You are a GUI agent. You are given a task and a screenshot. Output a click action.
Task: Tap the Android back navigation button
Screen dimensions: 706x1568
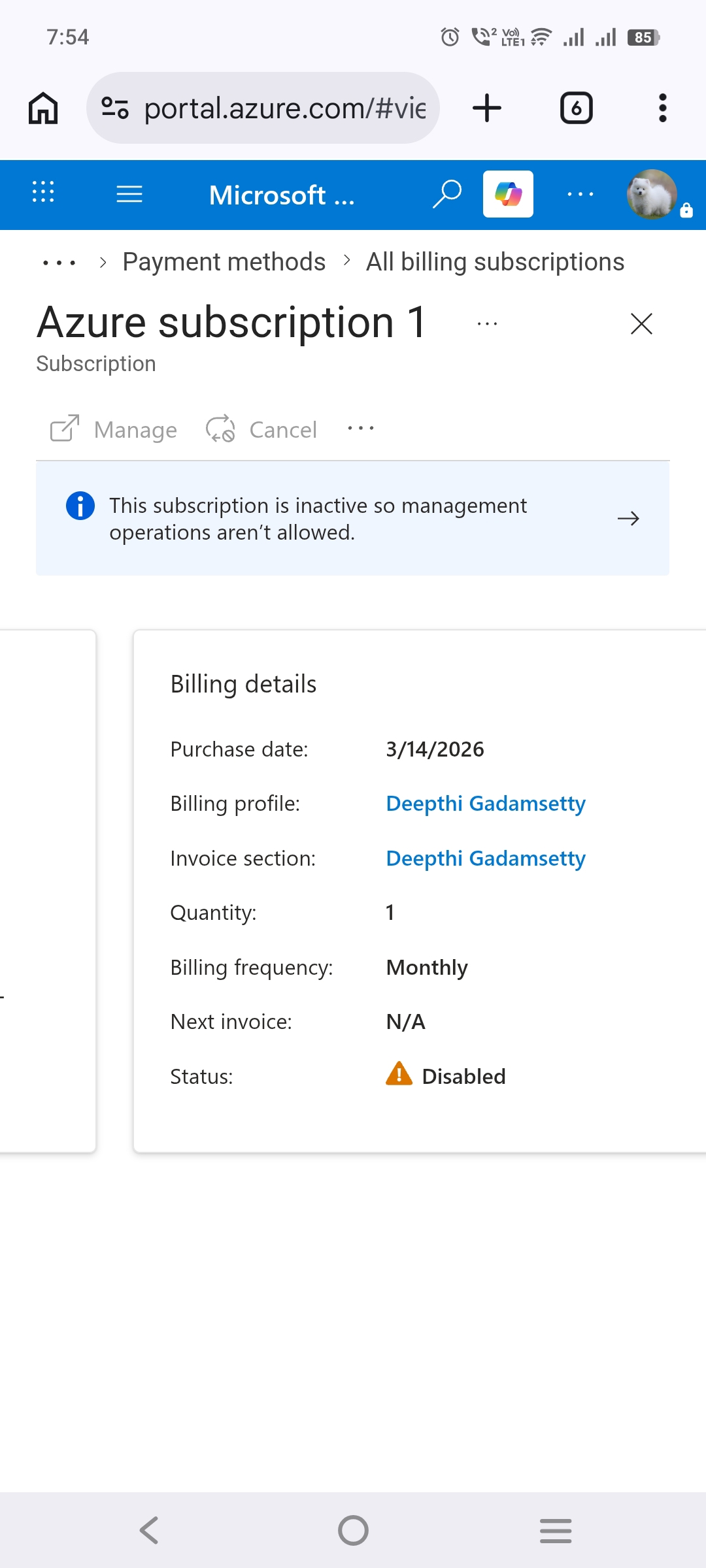click(x=149, y=1530)
